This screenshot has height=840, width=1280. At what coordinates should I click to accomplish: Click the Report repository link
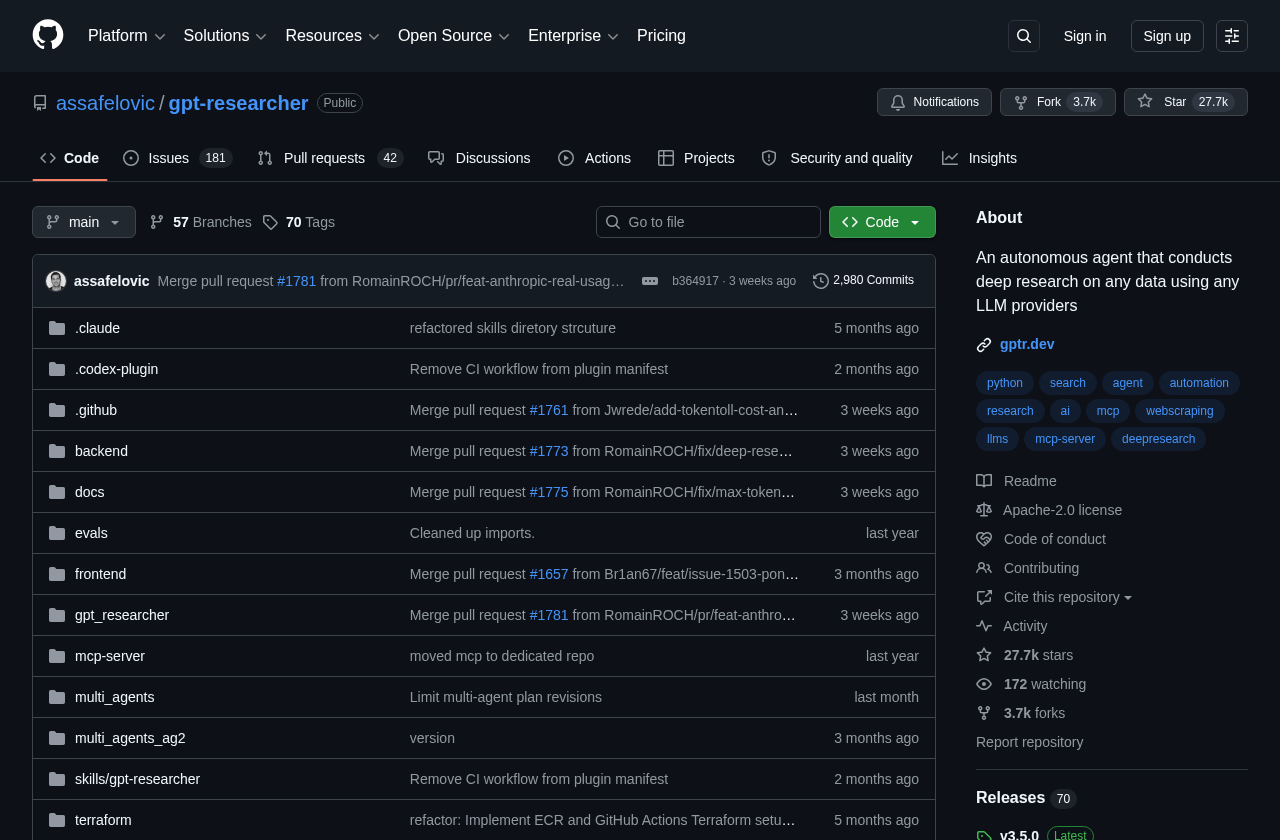click(1029, 742)
